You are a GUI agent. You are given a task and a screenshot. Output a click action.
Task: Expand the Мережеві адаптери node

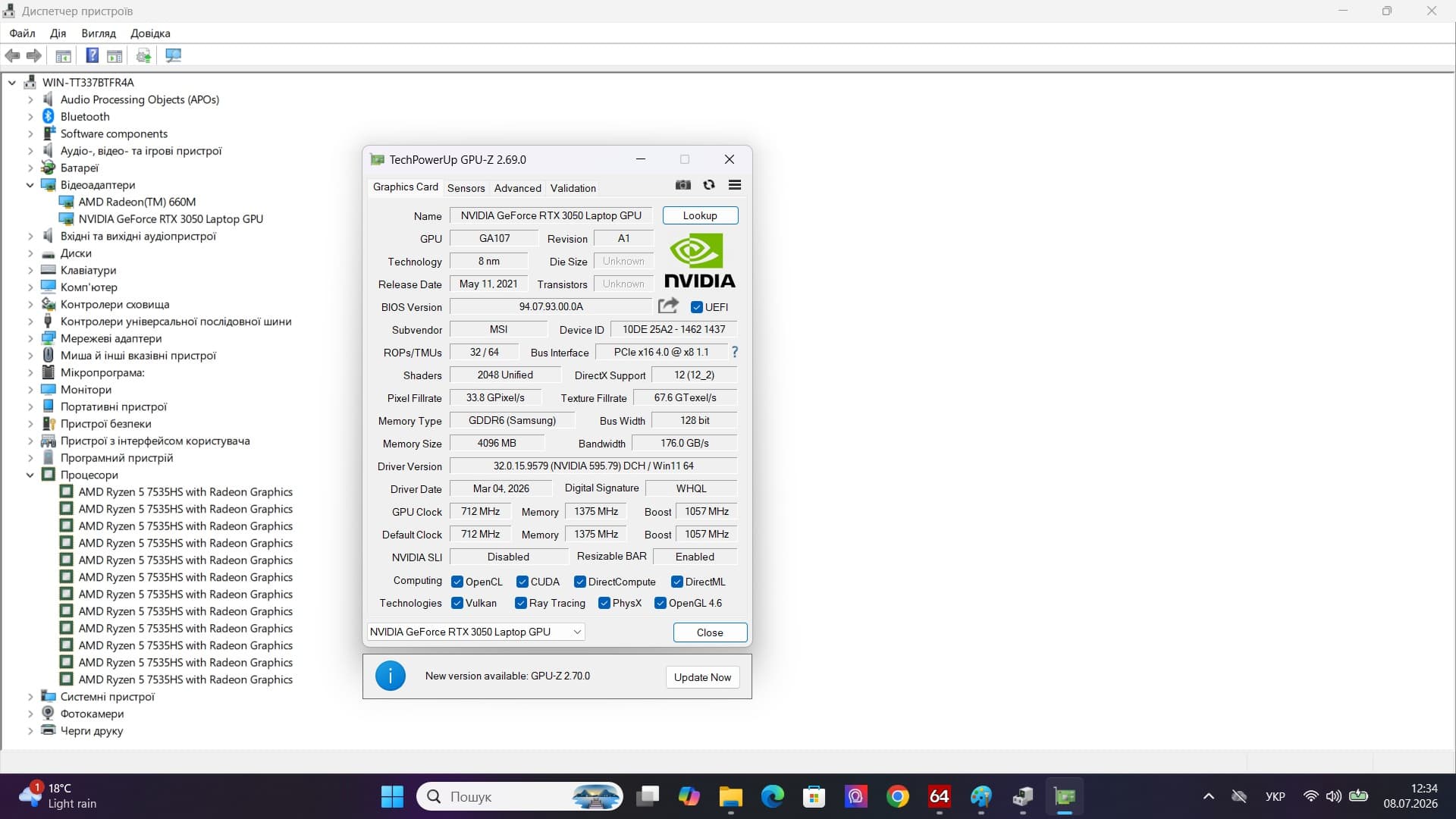pos(30,338)
